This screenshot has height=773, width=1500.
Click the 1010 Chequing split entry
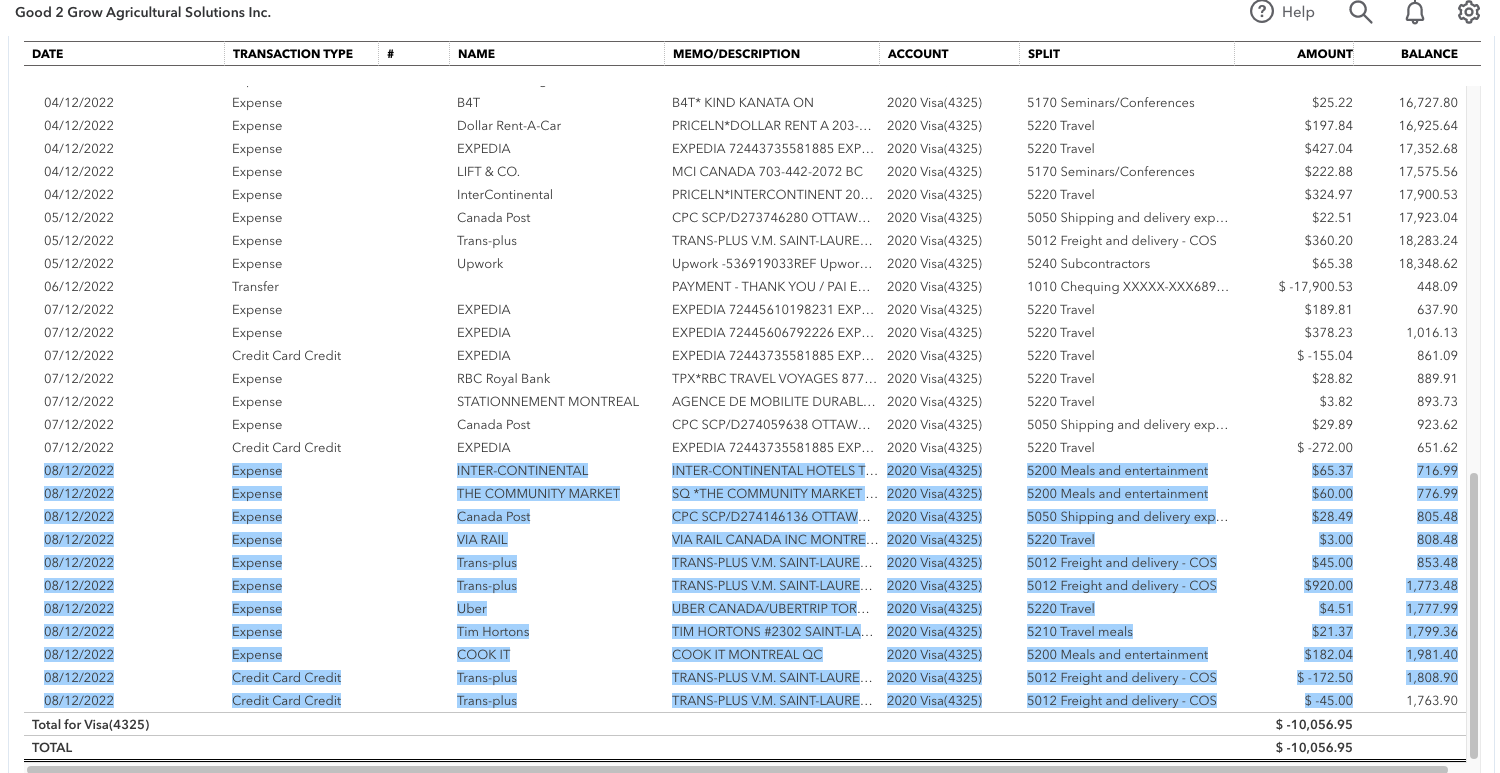pyautogui.click(x=1128, y=287)
